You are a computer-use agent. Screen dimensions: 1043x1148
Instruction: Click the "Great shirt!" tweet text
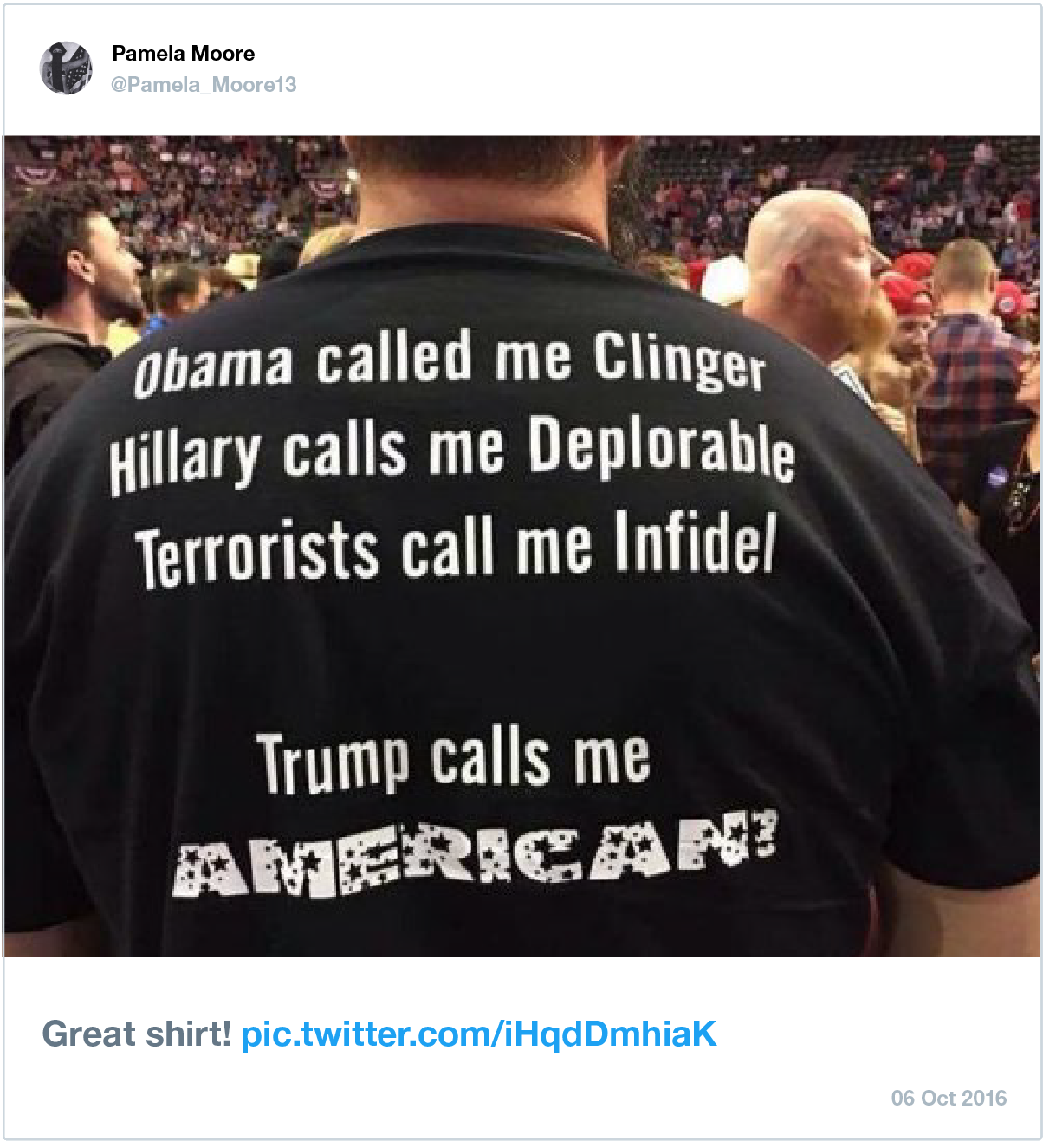pyautogui.click(x=136, y=1034)
